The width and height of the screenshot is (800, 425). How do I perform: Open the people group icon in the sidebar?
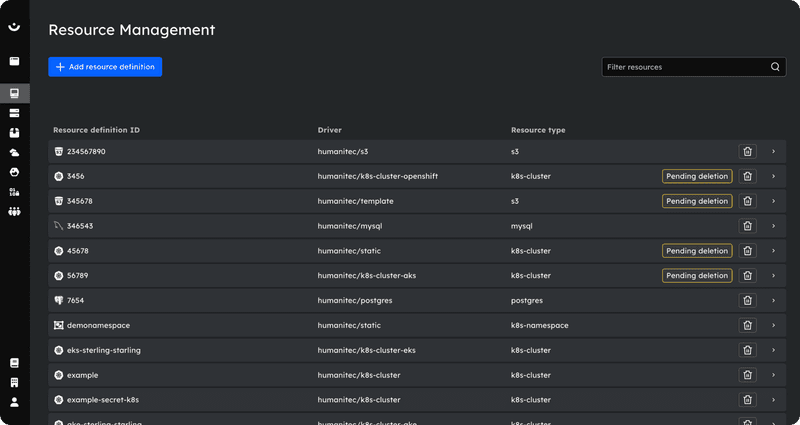(x=14, y=211)
